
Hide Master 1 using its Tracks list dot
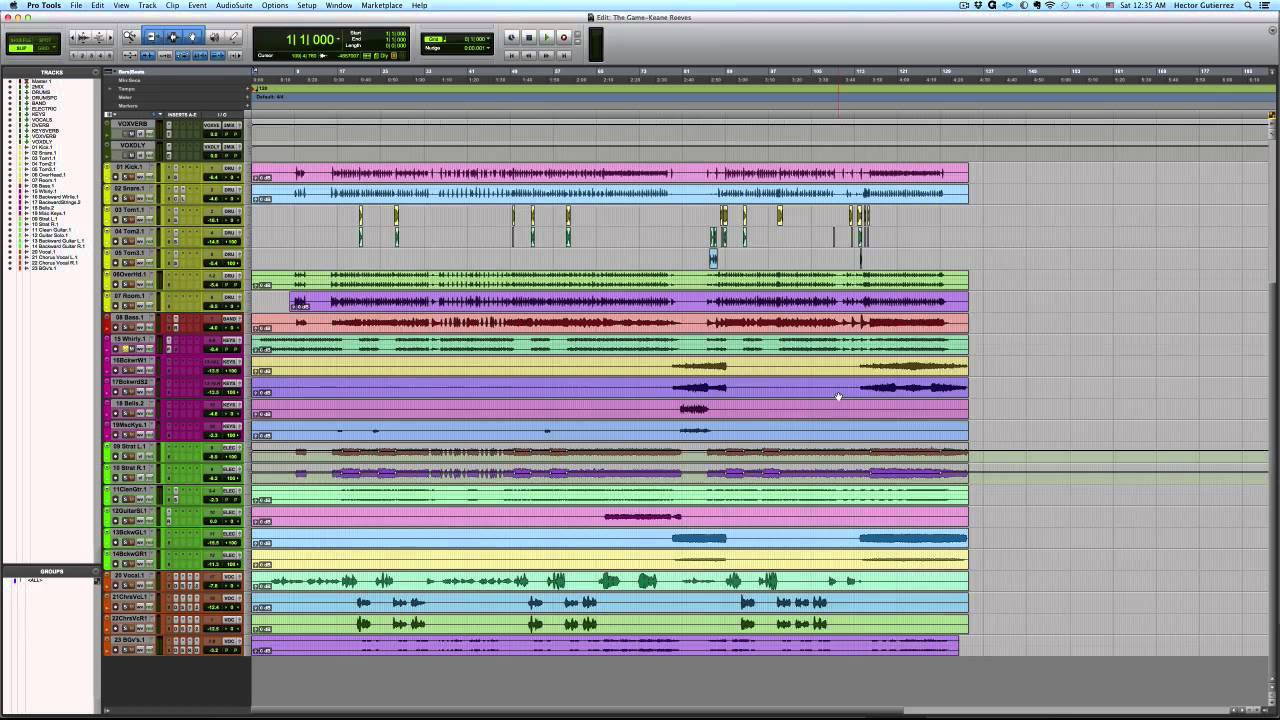click(x=10, y=81)
